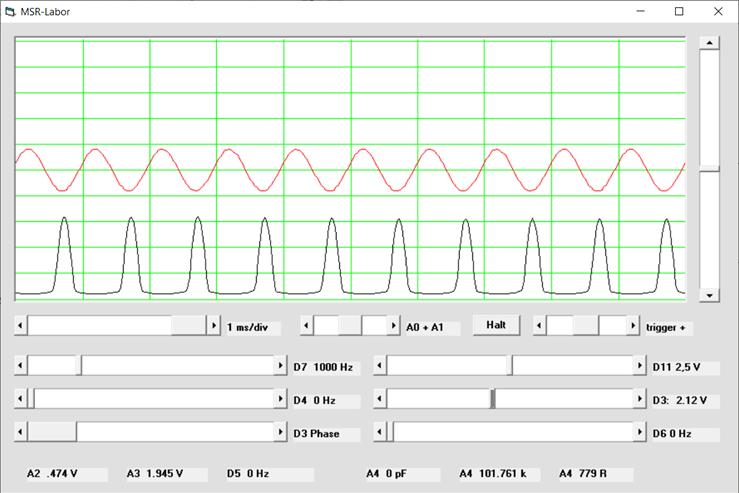Click the down arrow of the vertical scrollbar
This screenshot has height=493, width=739.
coord(708,295)
